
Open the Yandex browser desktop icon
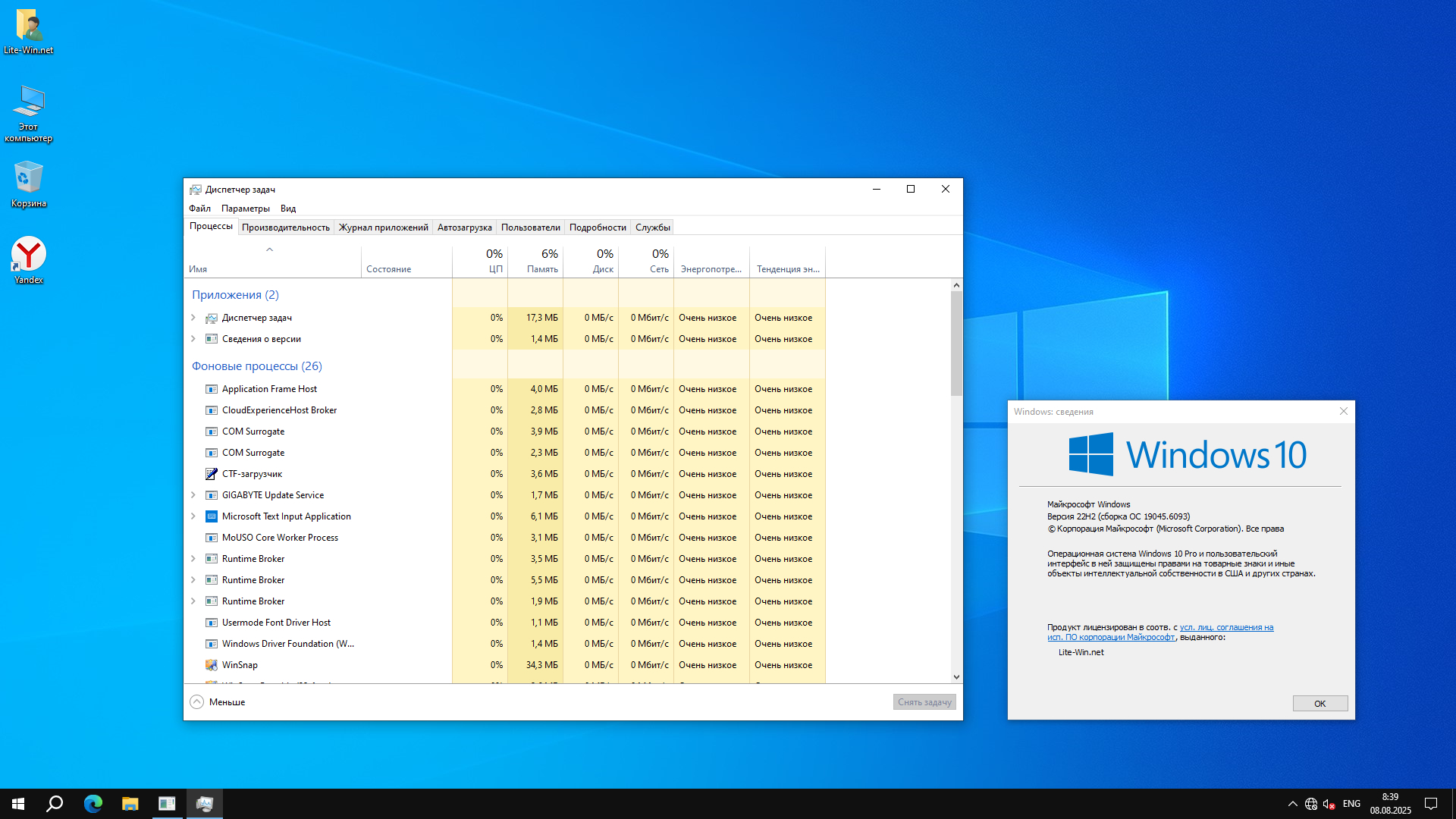click(x=28, y=256)
